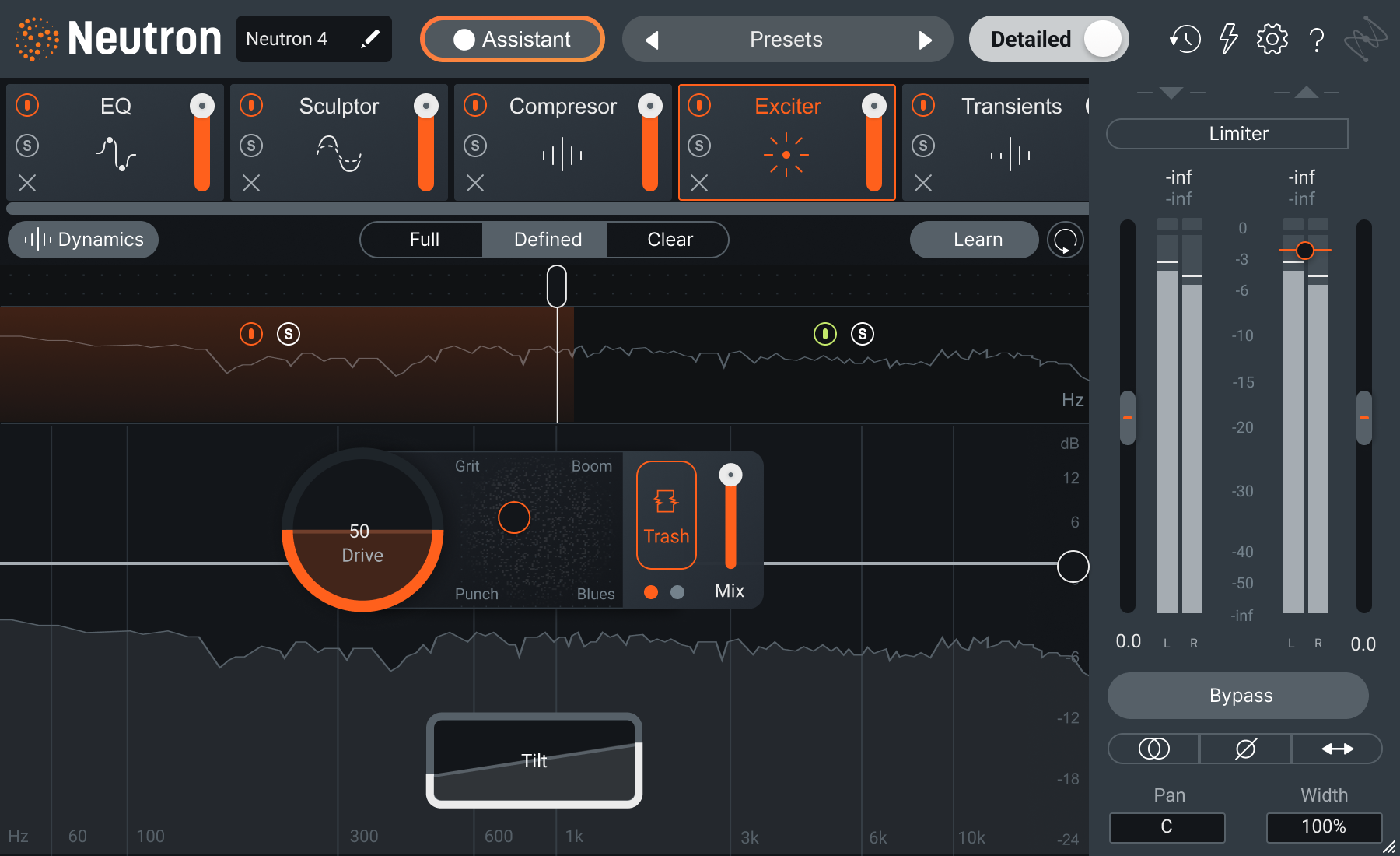Open the Compressor module icon
Viewport: 1400px width, 856px height.
point(562,155)
